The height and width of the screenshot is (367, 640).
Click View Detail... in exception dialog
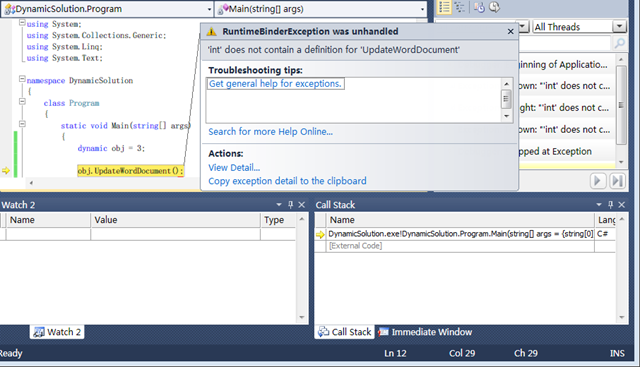tap(234, 167)
